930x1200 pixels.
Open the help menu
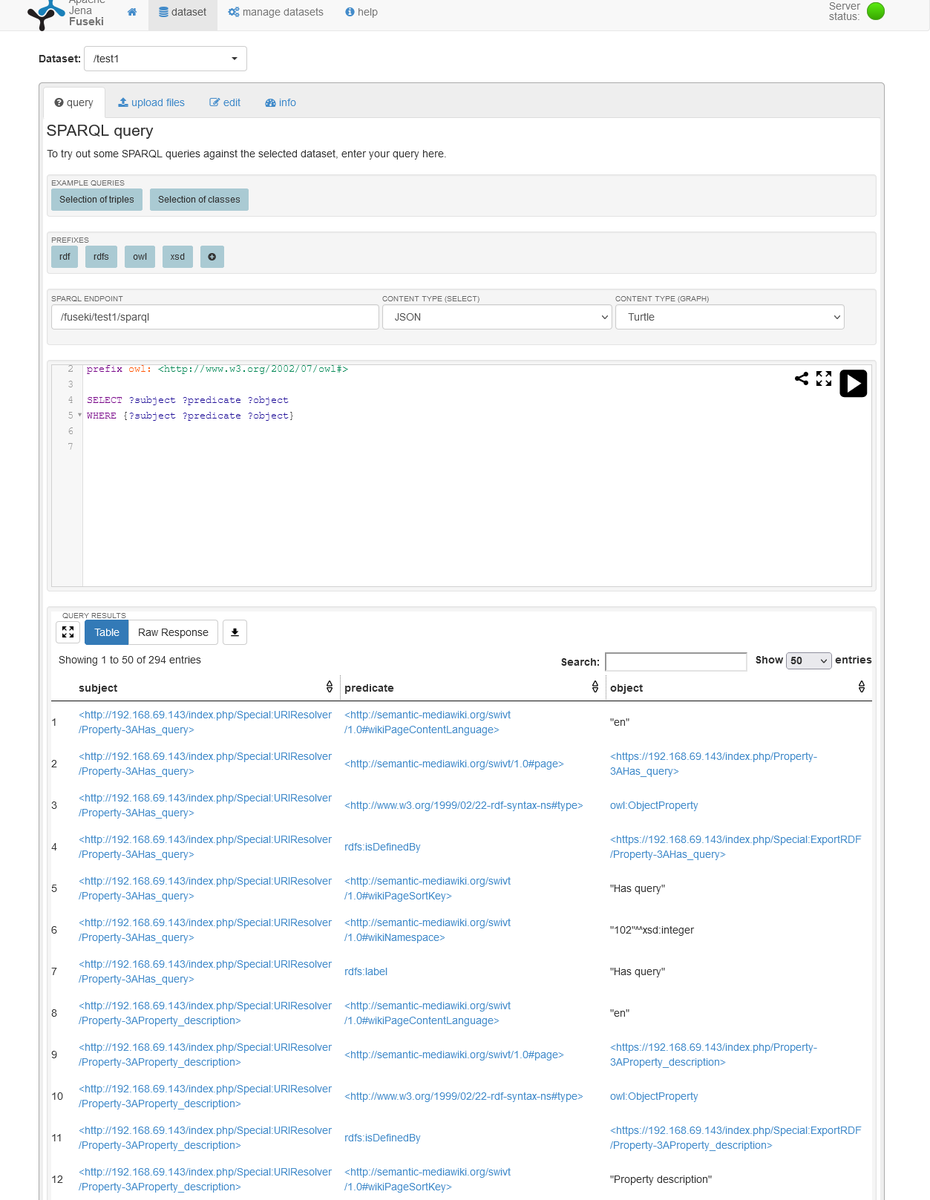coord(361,13)
